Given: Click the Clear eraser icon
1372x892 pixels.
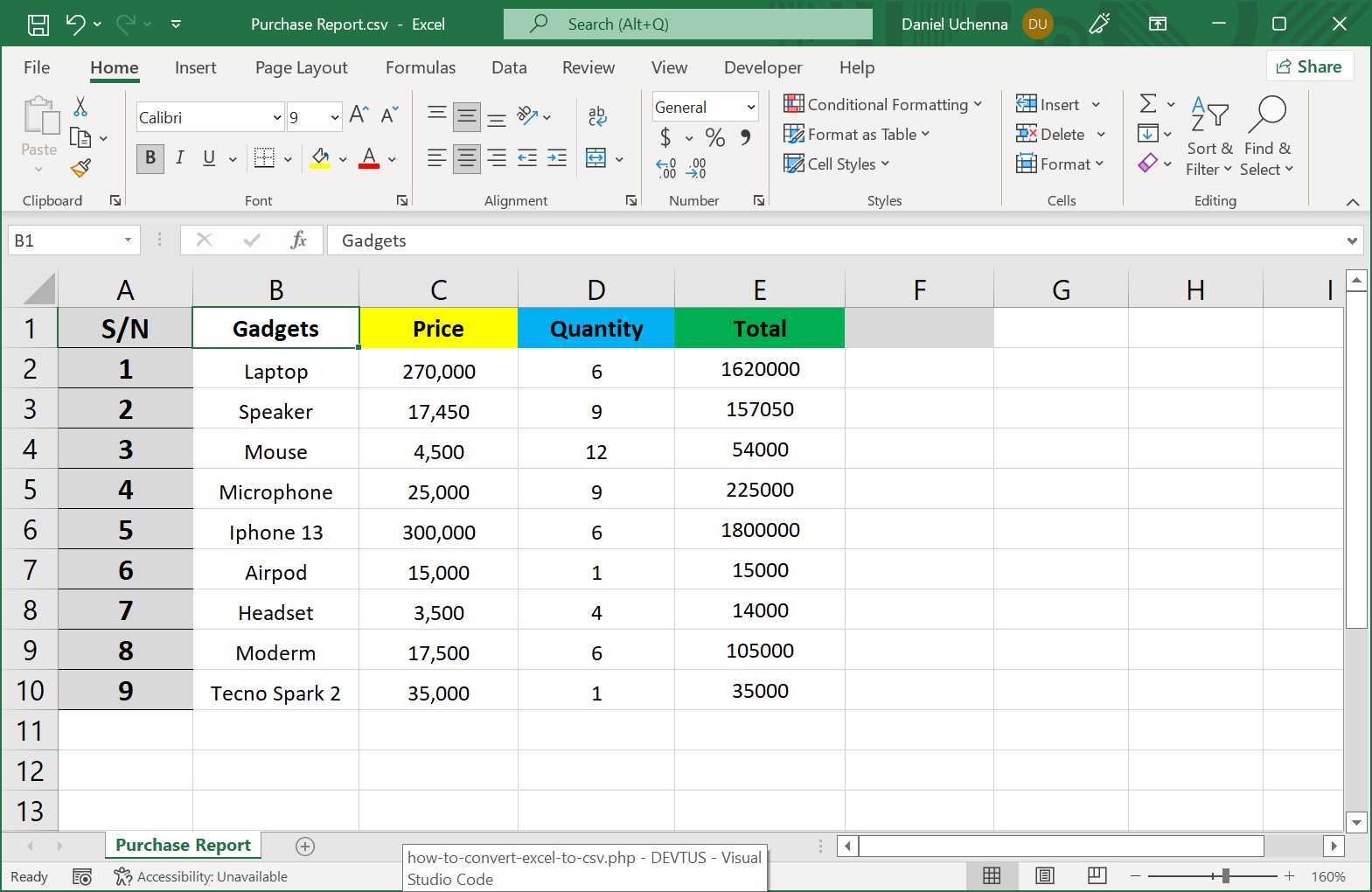Looking at the screenshot, I should coord(1147,164).
